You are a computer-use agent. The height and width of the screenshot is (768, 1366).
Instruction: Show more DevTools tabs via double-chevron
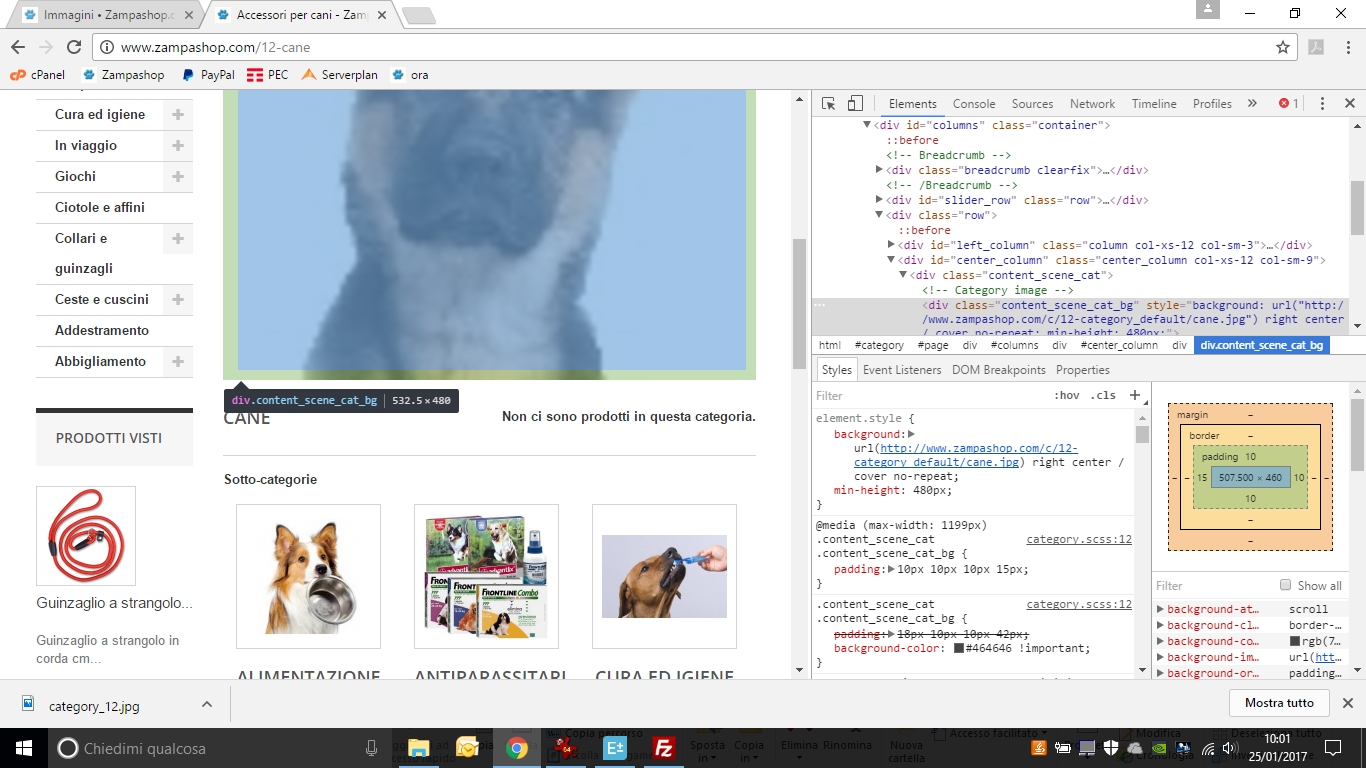(1252, 104)
